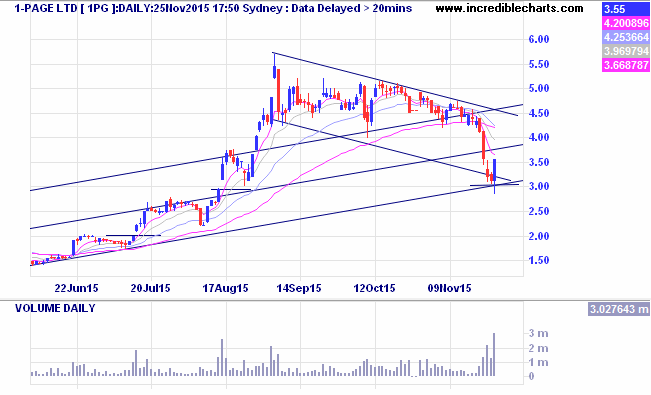Click the 2.00 price axis label
This screenshot has width=651, height=395.
538,236
